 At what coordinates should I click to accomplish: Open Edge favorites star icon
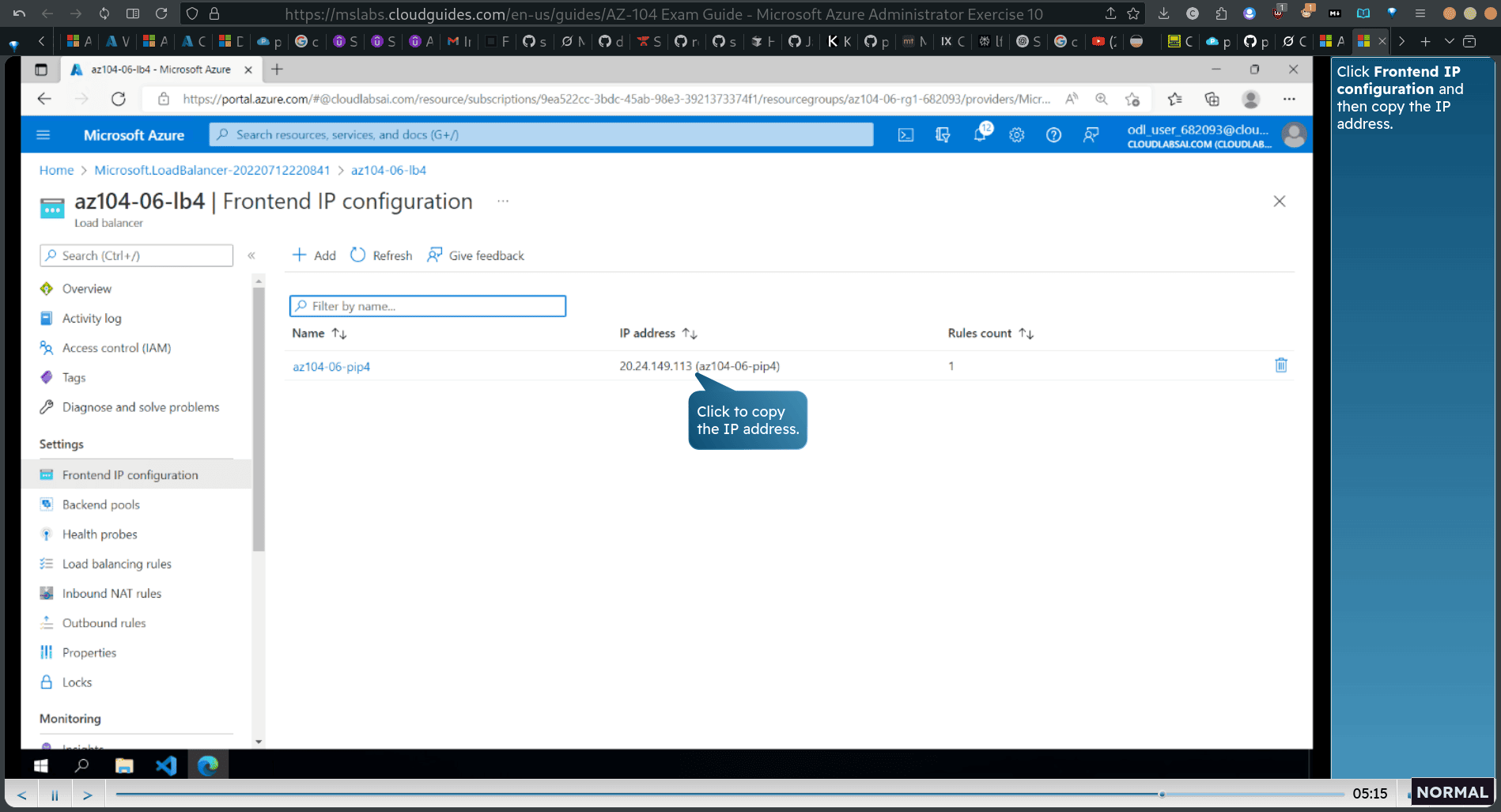pyautogui.click(x=1174, y=99)
